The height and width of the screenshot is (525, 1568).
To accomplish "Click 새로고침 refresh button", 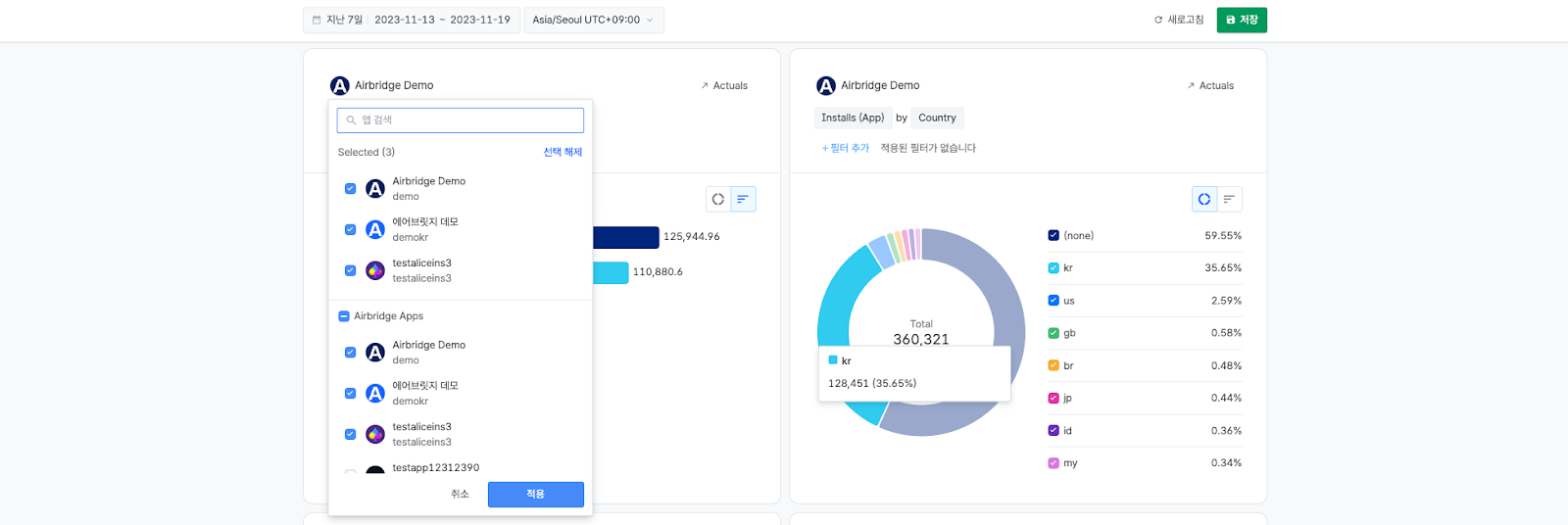I will pos(1179,20).
